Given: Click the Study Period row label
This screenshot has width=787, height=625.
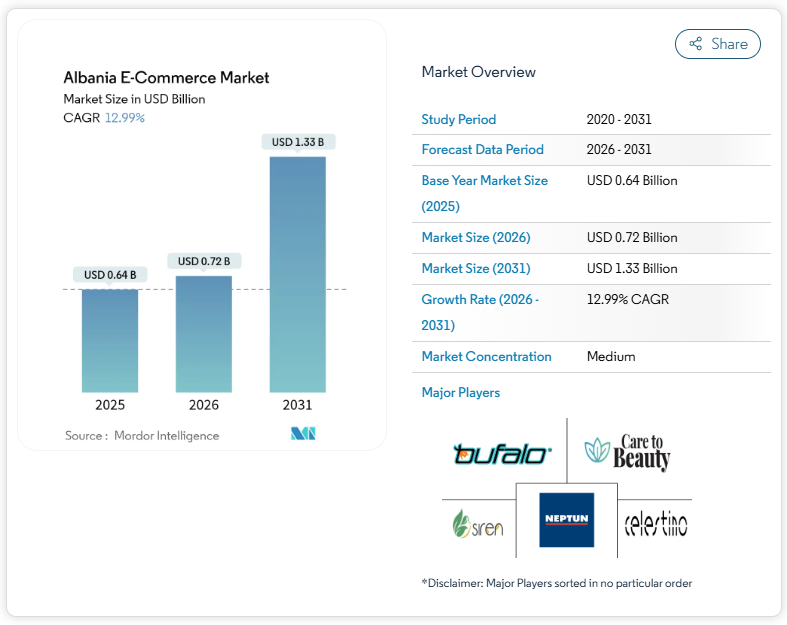Looking at the screenshot, I should click(x=459, y=119).
